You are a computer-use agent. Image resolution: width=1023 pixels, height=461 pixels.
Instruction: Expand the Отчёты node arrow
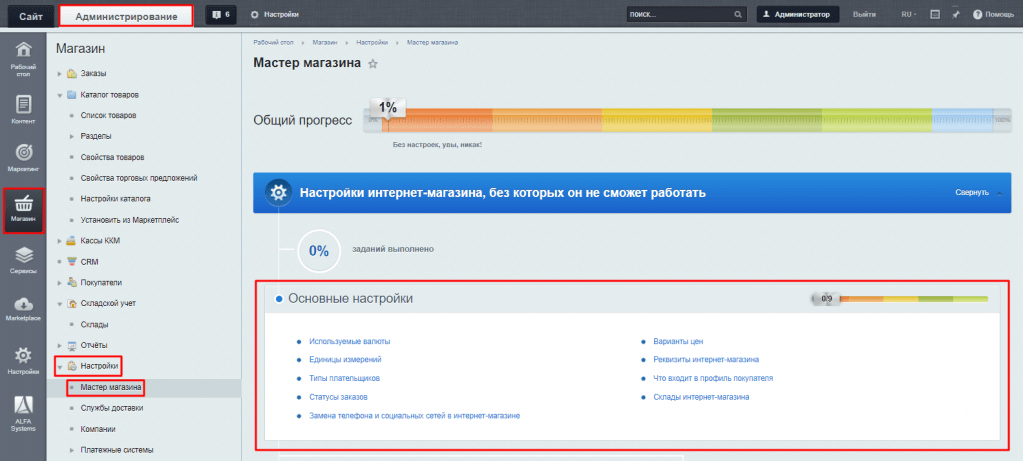[x=59, y=345]
